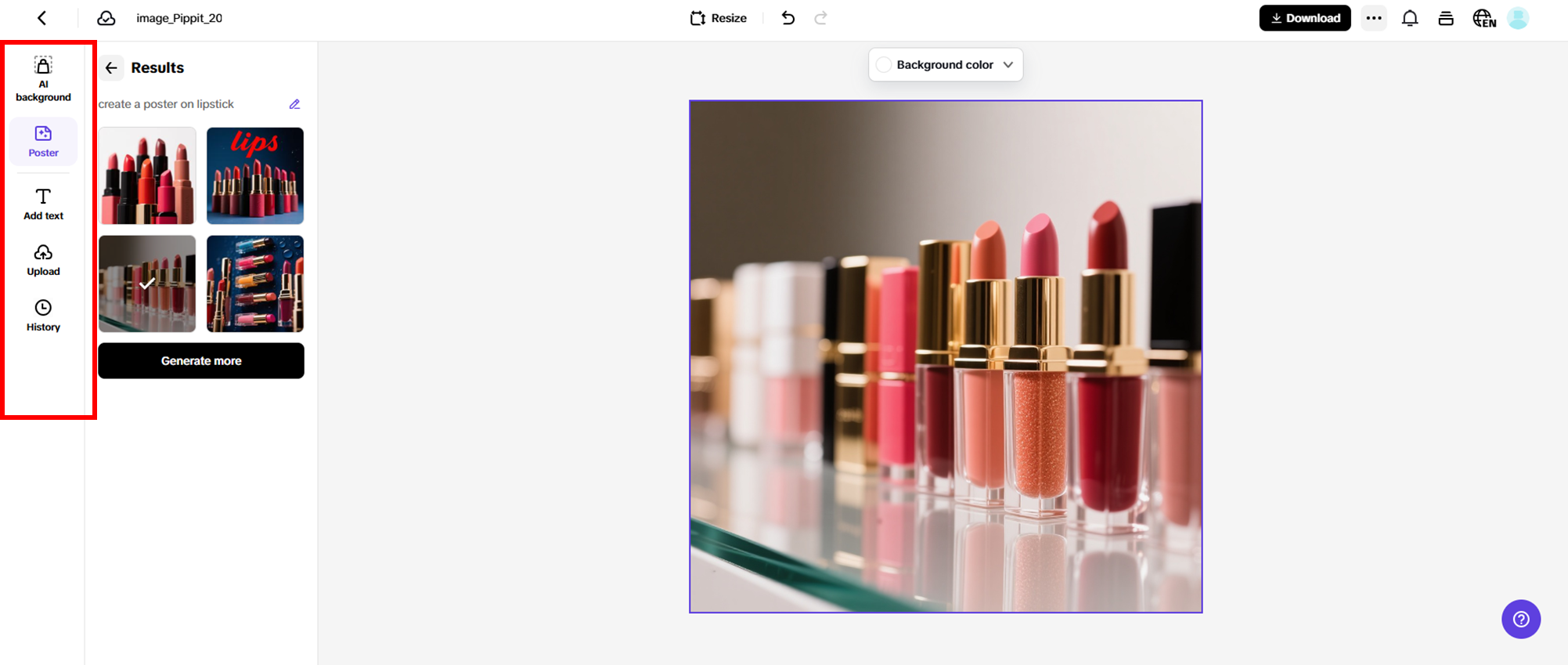
Task: Click the white background color swatch
Action: (x=884, y=65)
